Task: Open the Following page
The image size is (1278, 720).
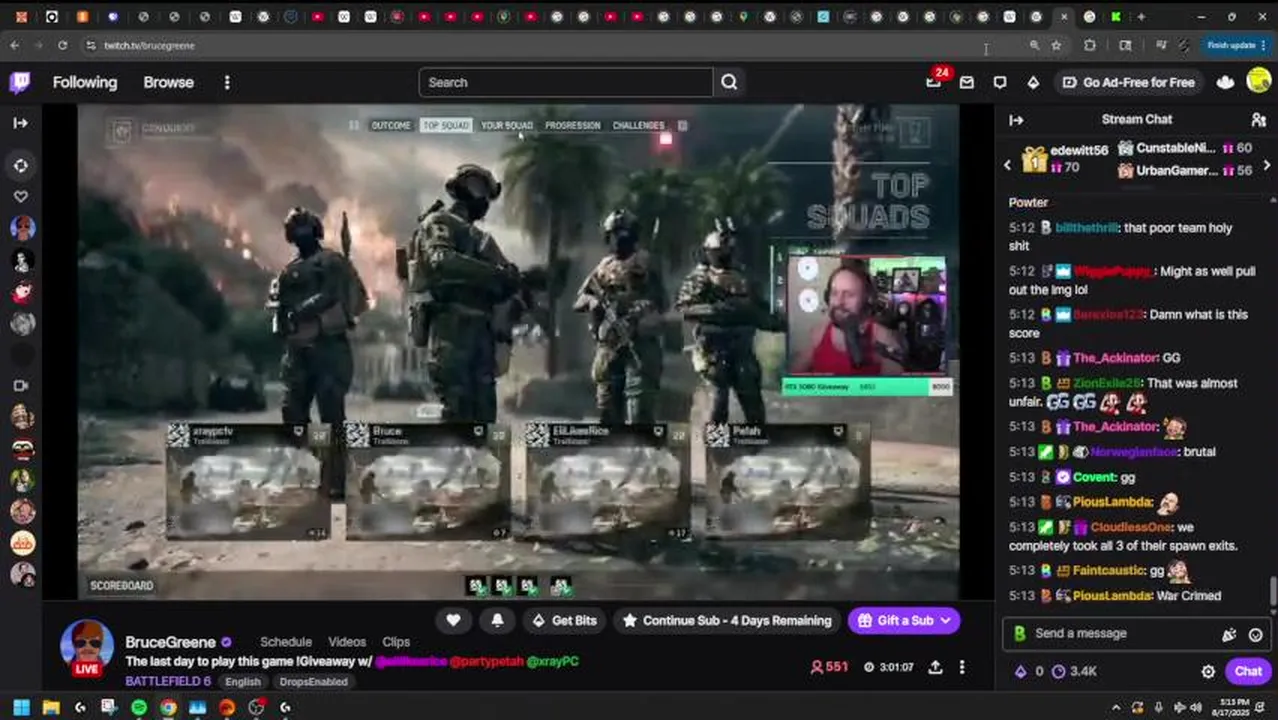Action: pyautogui.click(x=85, y=82)
